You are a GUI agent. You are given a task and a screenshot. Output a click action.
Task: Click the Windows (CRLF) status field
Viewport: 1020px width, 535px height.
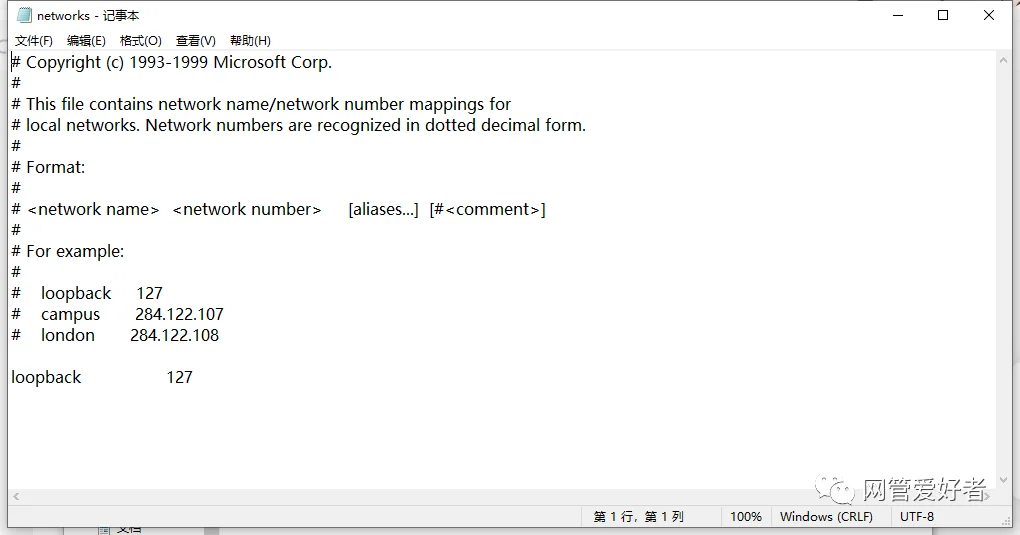(826, 516)
